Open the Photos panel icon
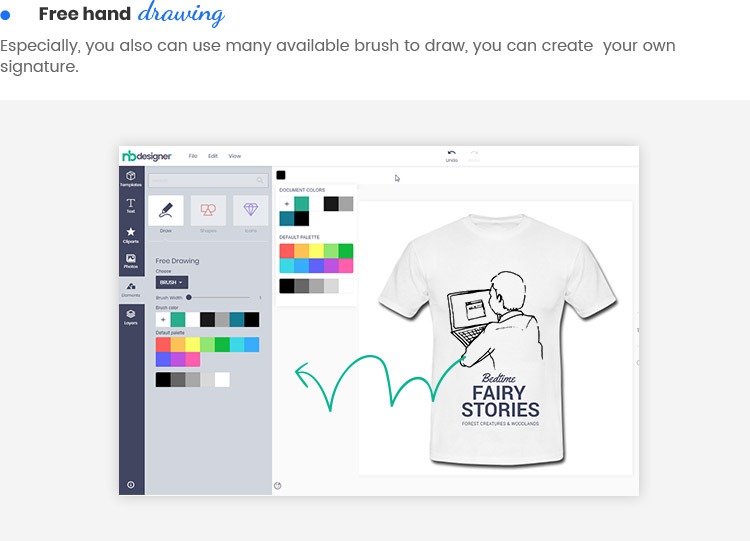 pyautogui.click(x=131, y=261)
